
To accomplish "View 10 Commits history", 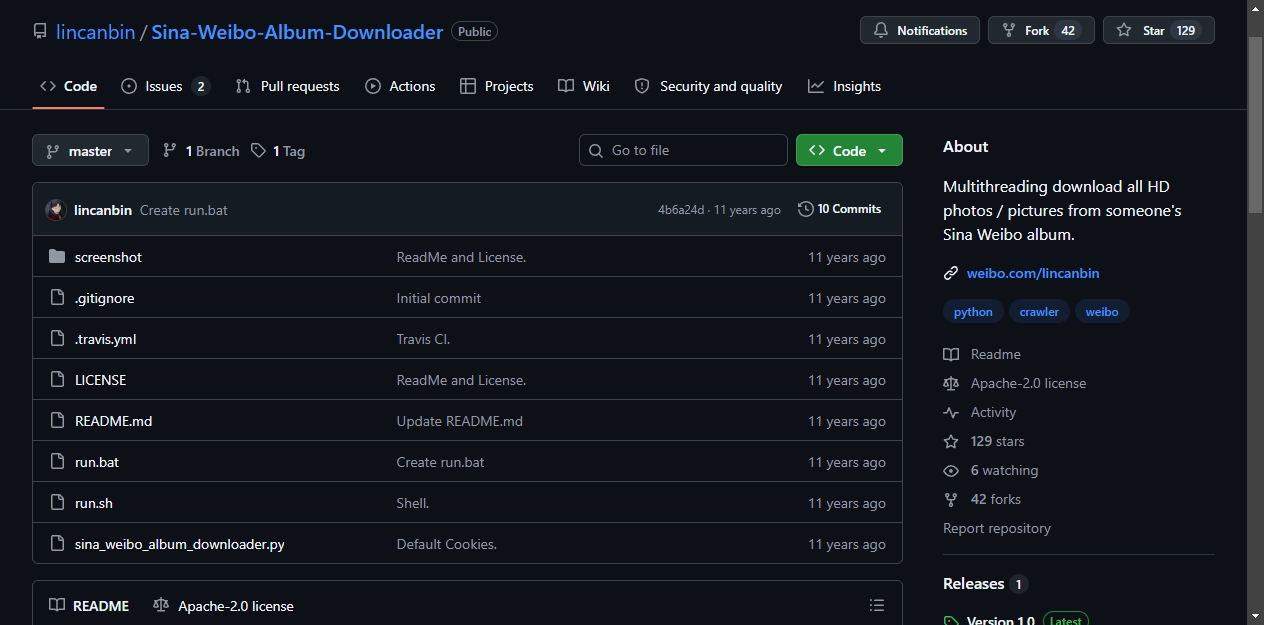I will pyautogui.click(x=840, y=209).
